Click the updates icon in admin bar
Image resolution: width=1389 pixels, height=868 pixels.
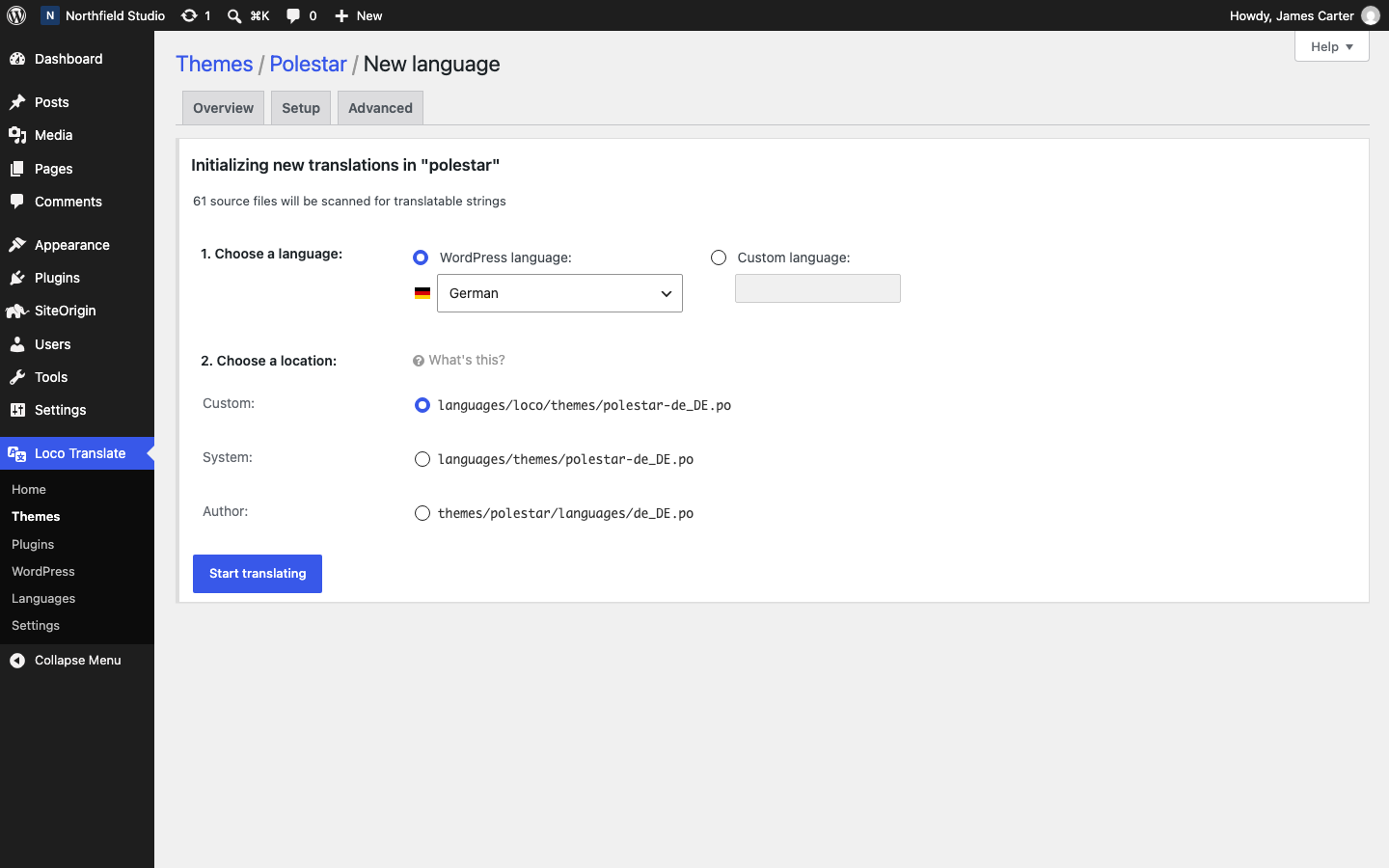coord(189,15)
